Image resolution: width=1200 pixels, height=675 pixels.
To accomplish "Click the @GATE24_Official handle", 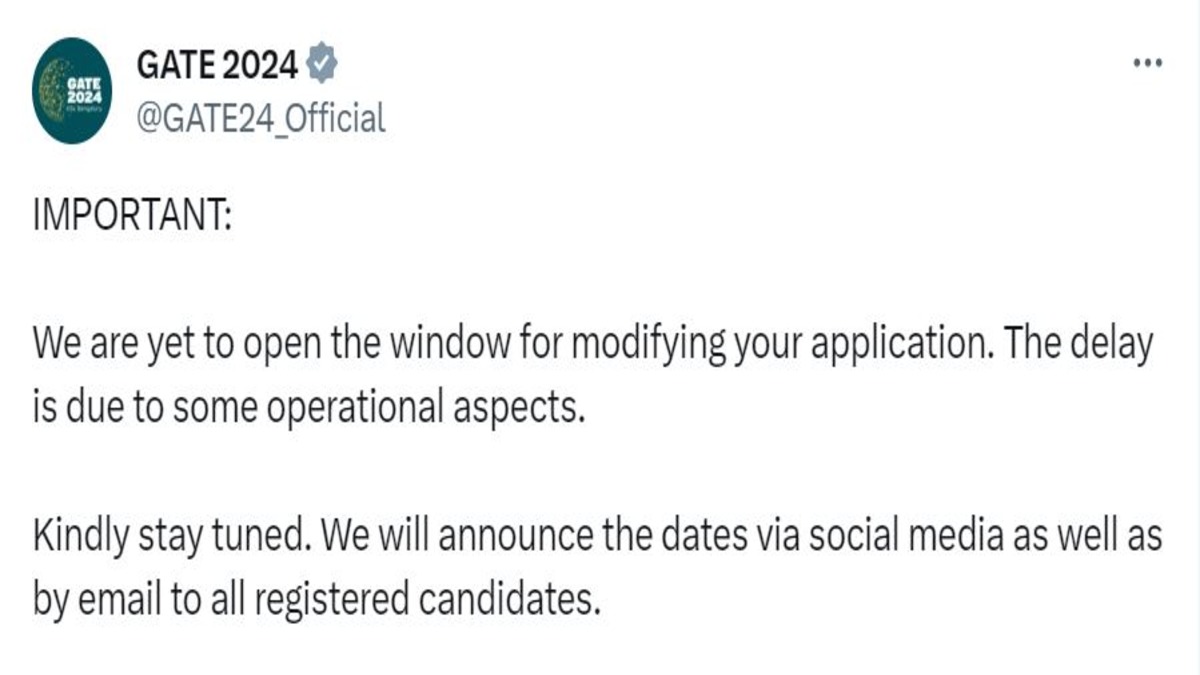I will click(260, 119).
